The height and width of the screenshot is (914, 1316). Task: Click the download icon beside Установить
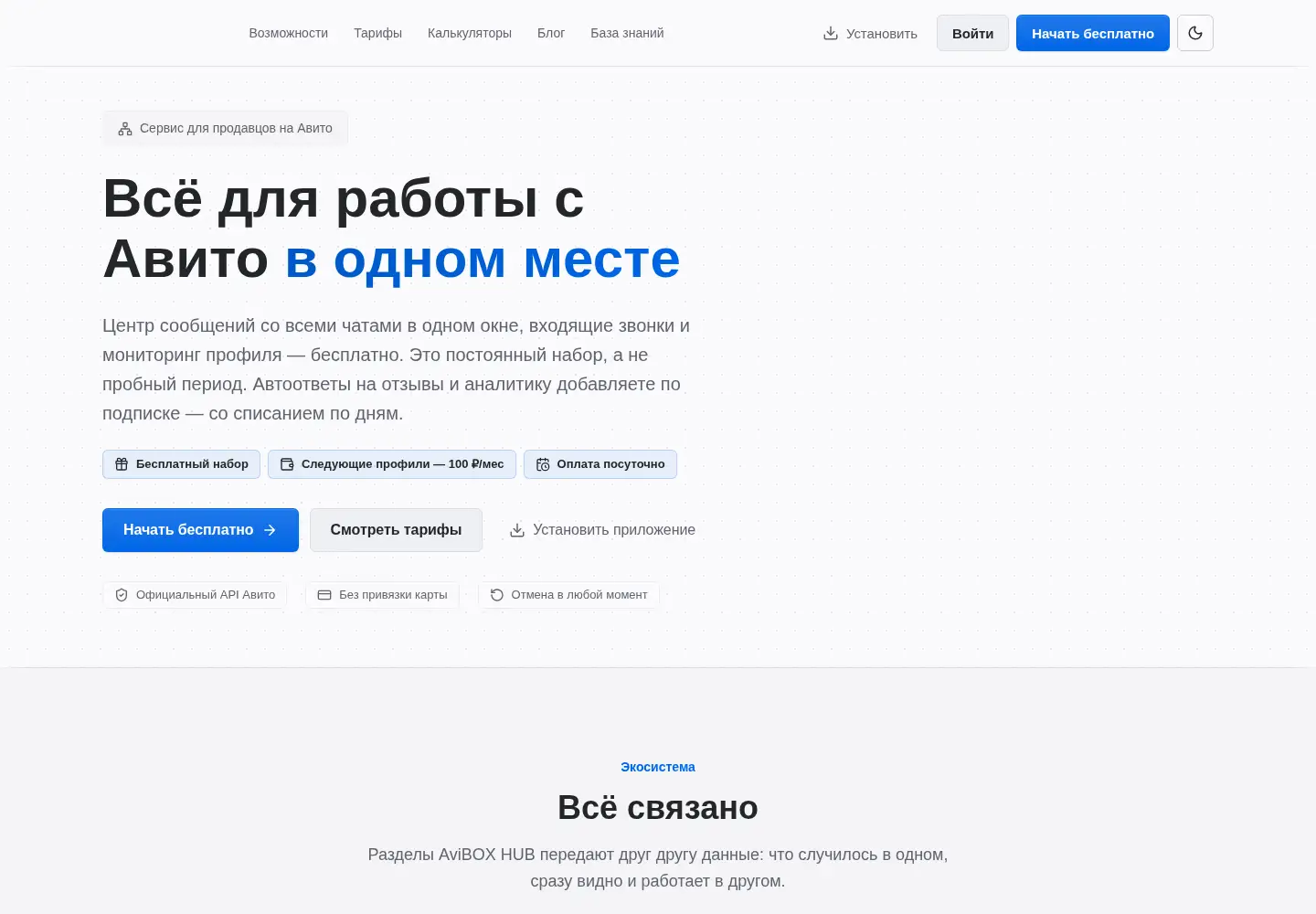tap(831, 33)
